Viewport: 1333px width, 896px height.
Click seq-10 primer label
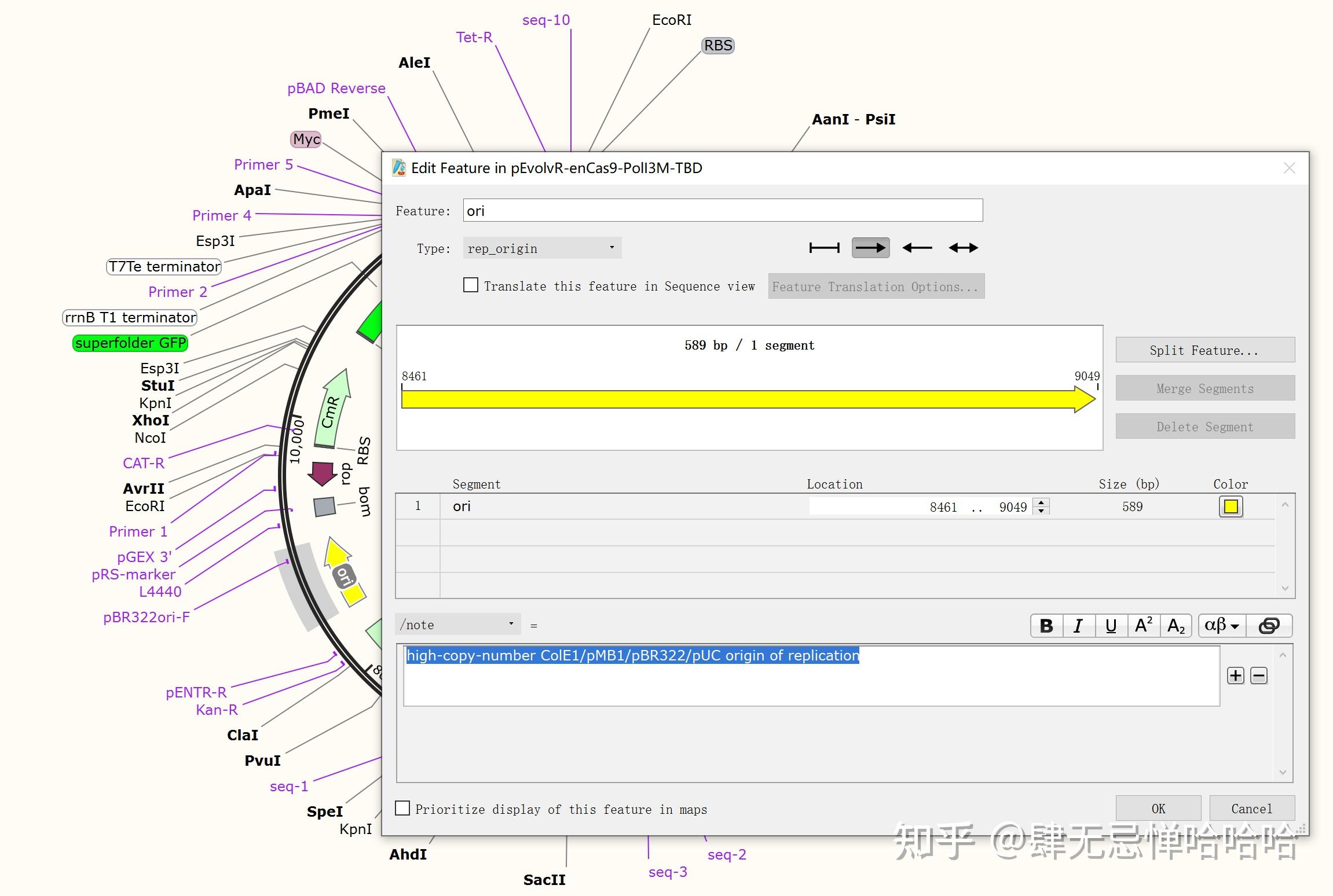point(546,20)
